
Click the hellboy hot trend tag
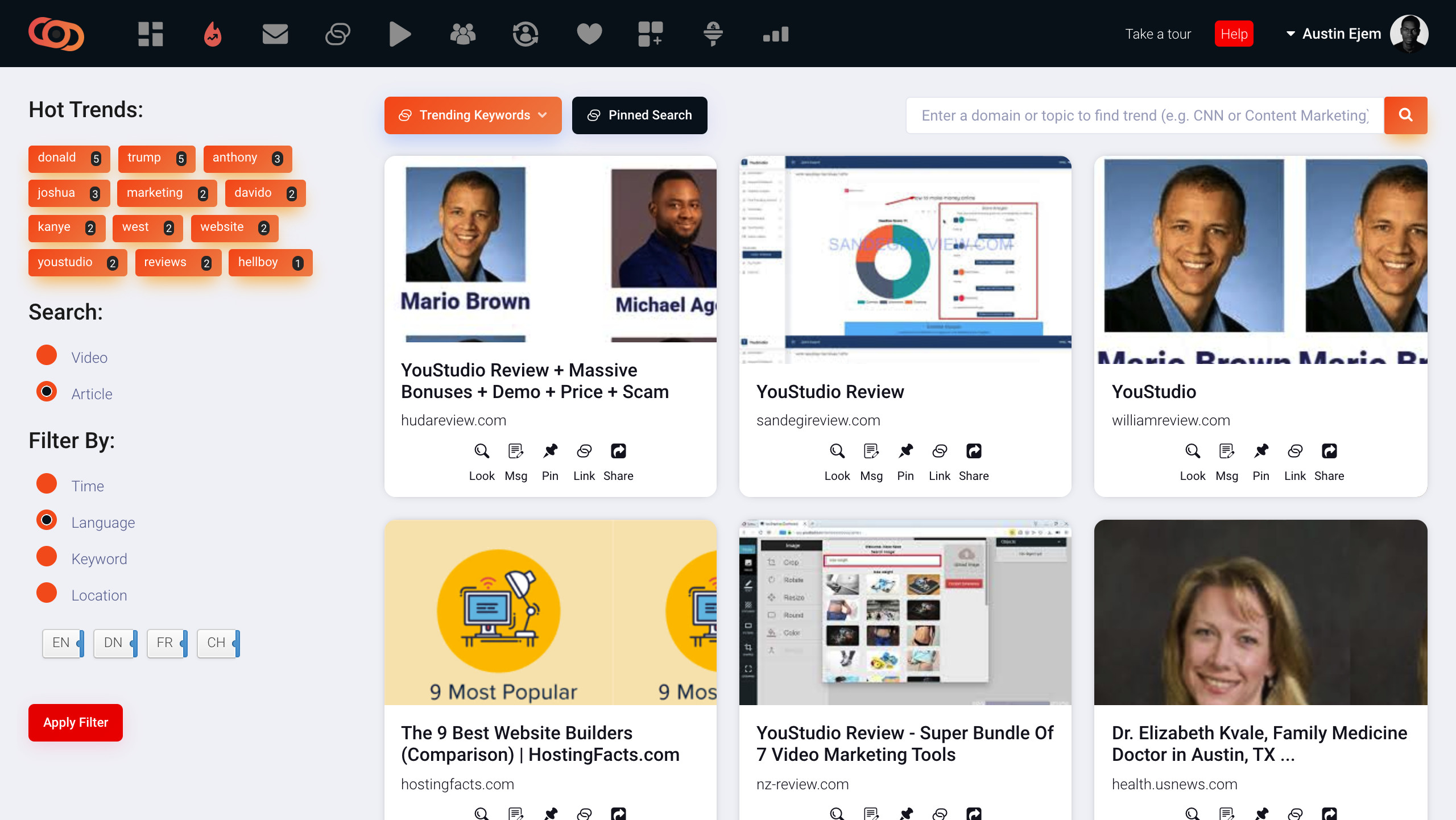(271, 263)
